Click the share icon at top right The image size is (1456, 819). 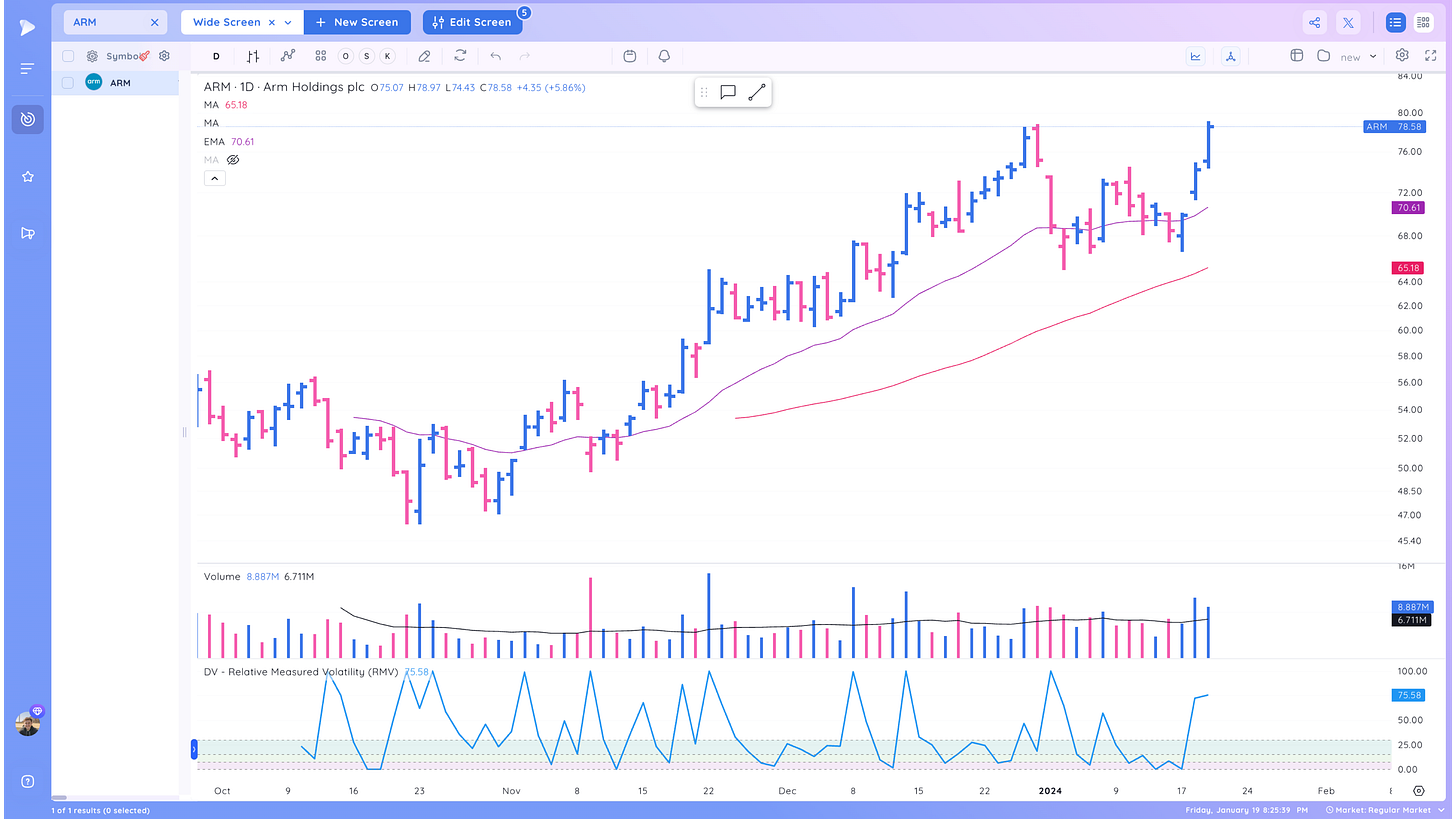pyautogui.click(x=1315, y=22)
